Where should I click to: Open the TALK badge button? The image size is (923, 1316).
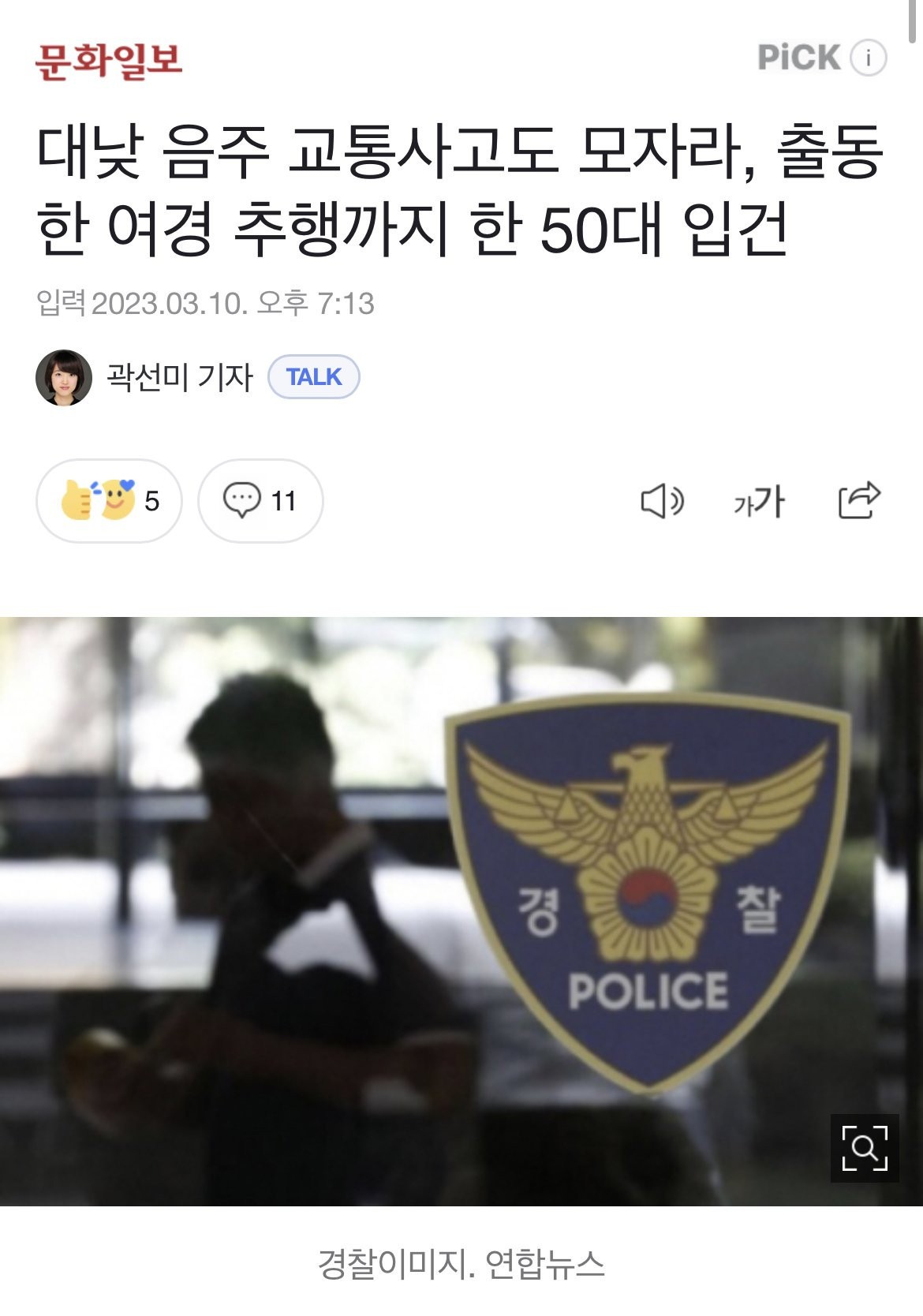click(x=314, y=377)
